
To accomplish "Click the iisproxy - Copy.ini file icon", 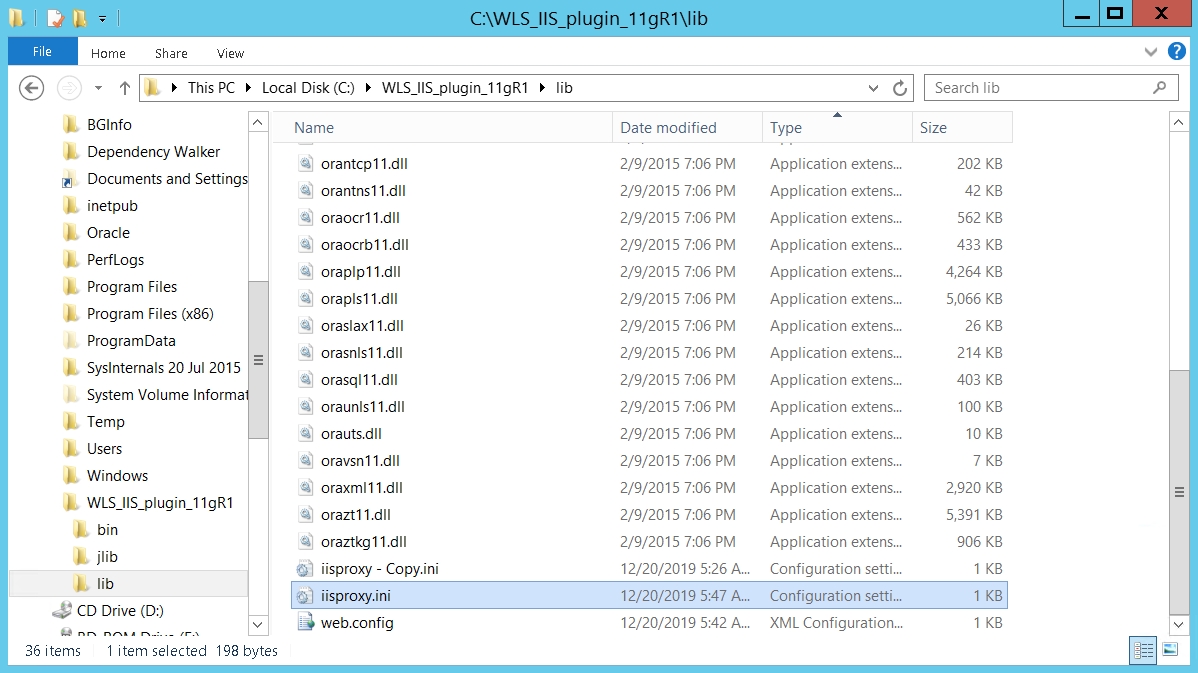I will [x=305, y=569].
